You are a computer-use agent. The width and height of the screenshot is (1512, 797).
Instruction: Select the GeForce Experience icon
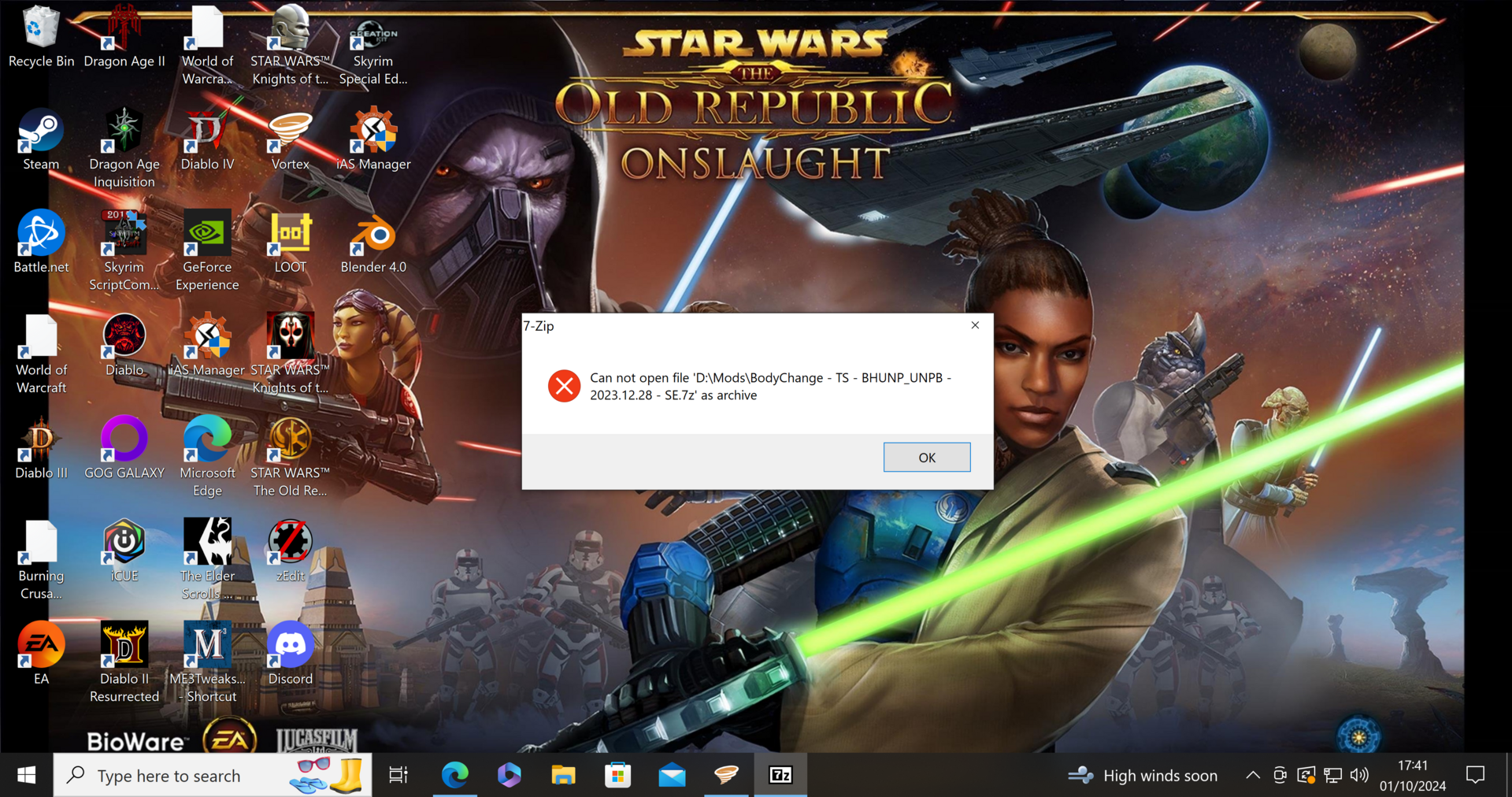tap(207, 251)
